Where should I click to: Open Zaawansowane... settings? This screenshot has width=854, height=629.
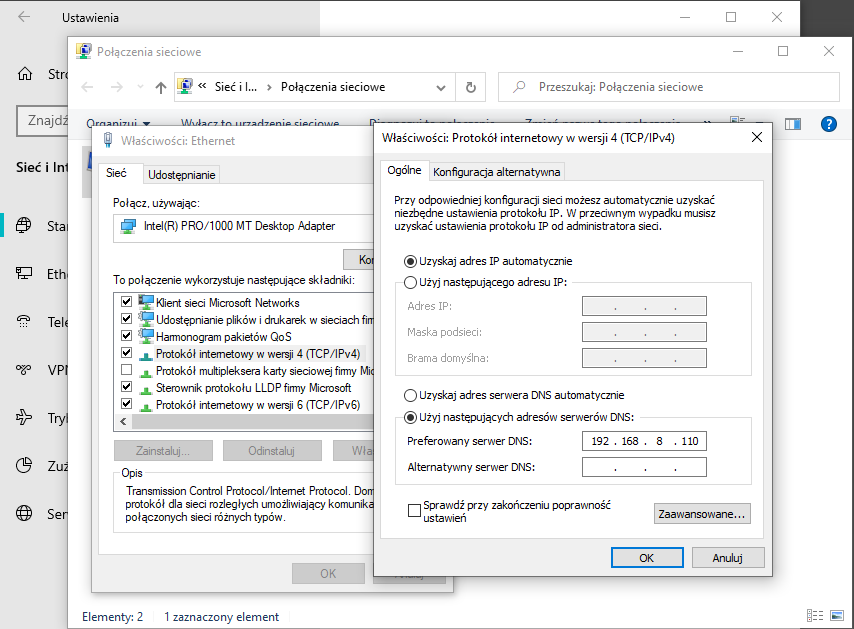[x=702, y=514]
